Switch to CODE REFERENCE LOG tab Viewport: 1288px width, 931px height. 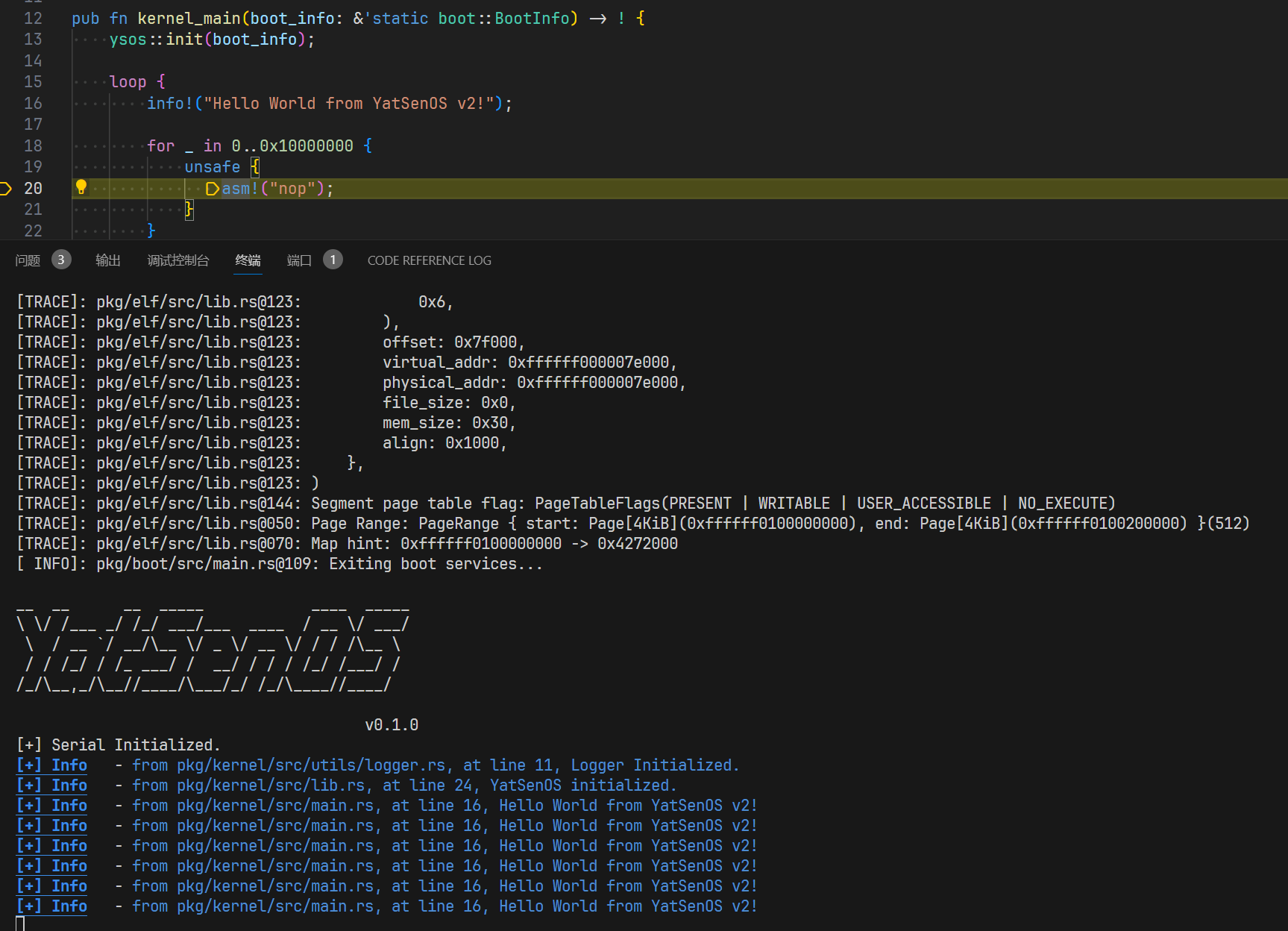point(430,260)
